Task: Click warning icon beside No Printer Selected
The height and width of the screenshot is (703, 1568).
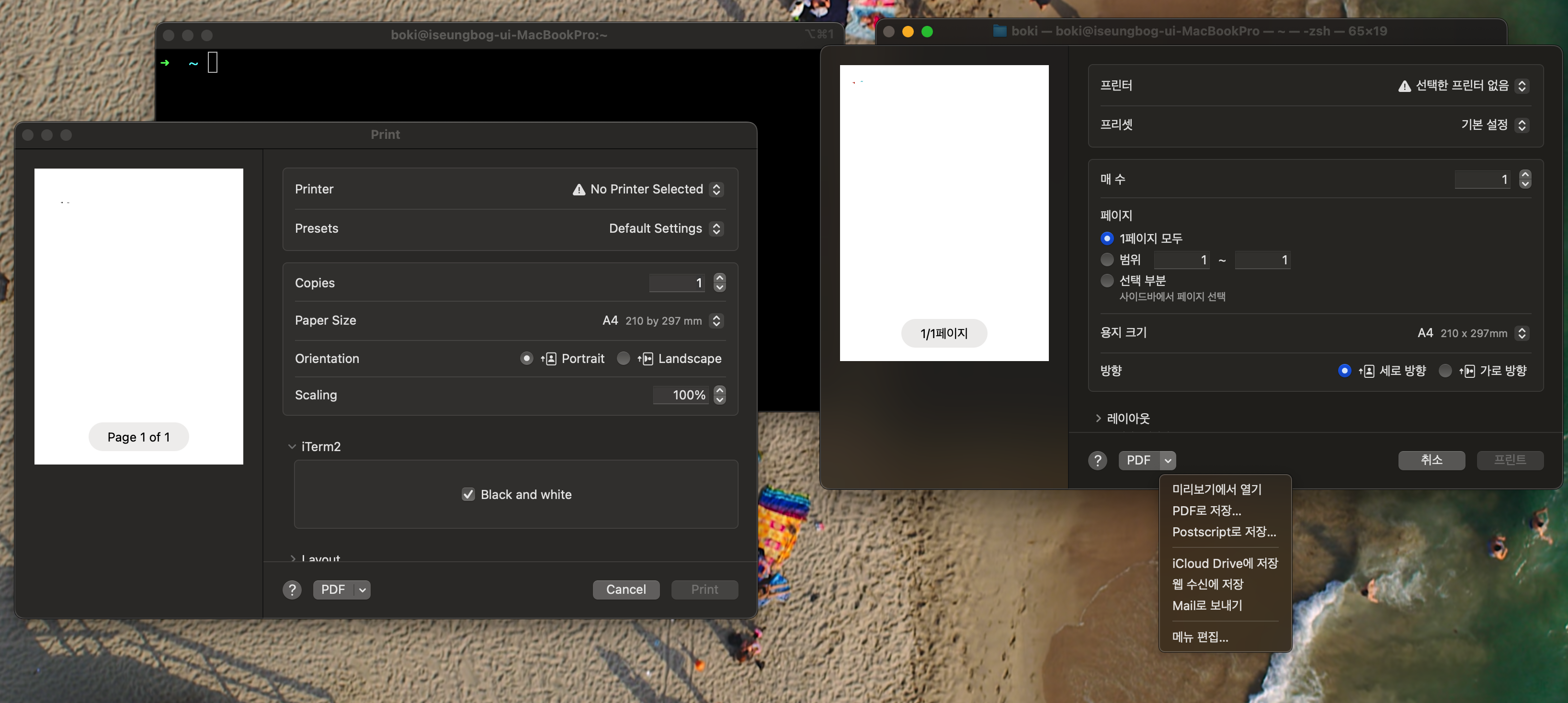Action: tap(579, 189)
